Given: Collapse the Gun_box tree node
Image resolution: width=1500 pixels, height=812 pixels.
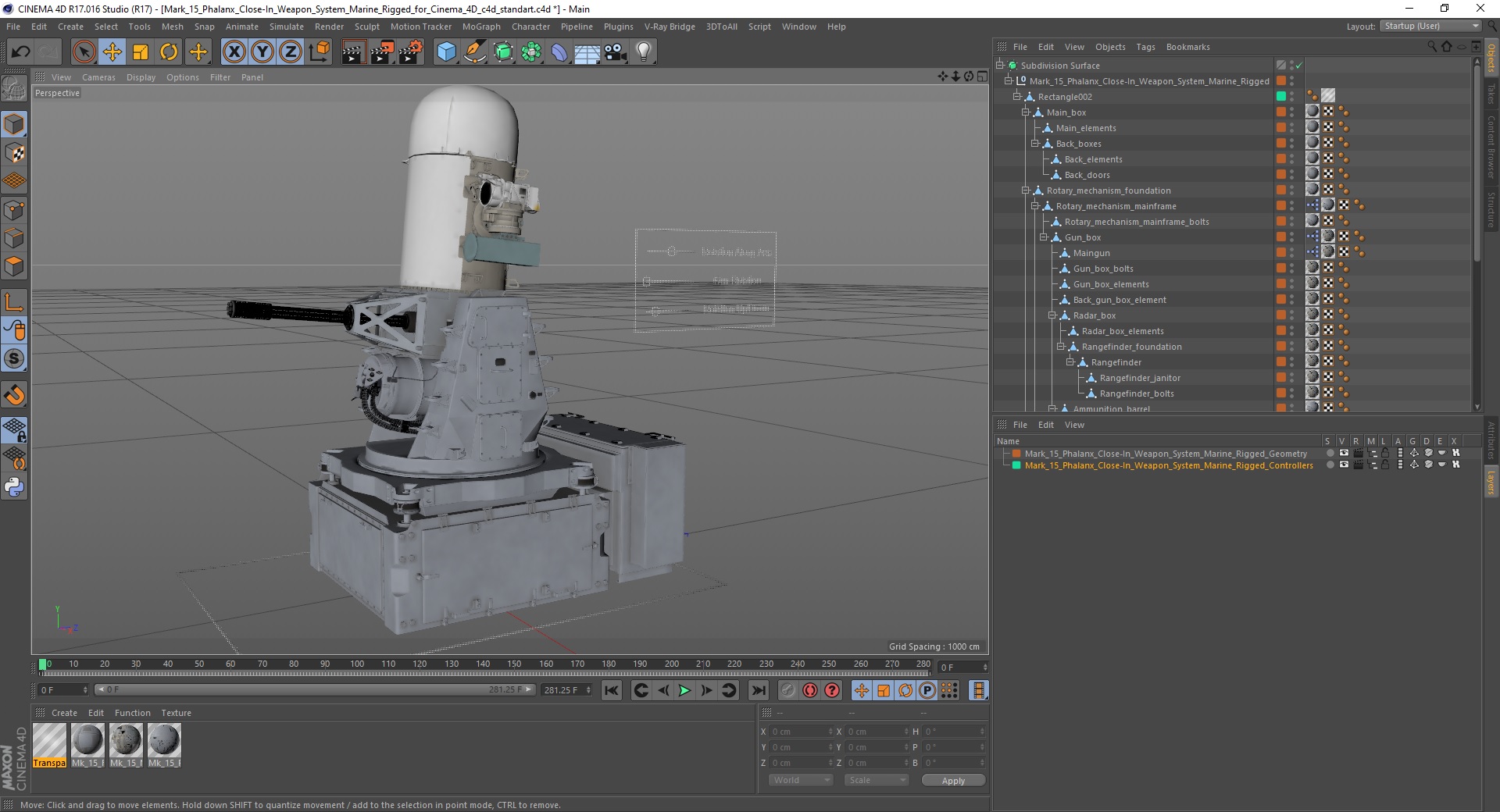Looking at the screenshot, I should click(1043, 237).
